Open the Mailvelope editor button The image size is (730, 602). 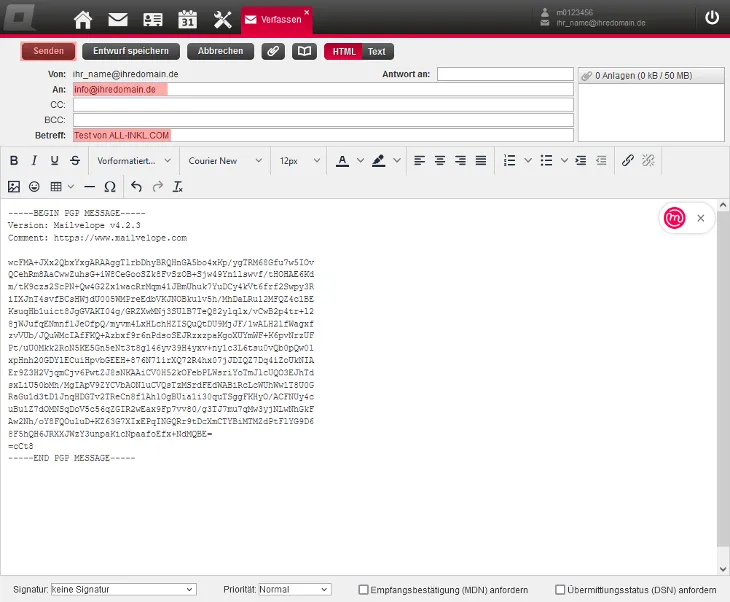tap(675, 217)
